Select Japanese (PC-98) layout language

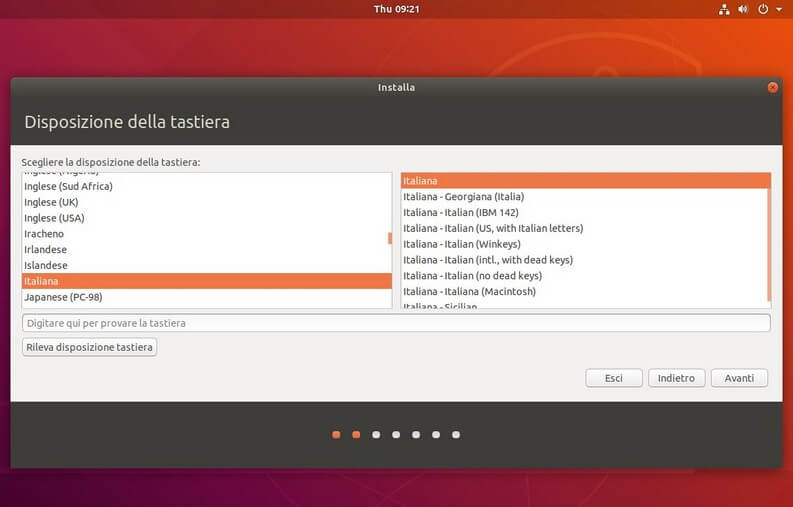point(62,297)
